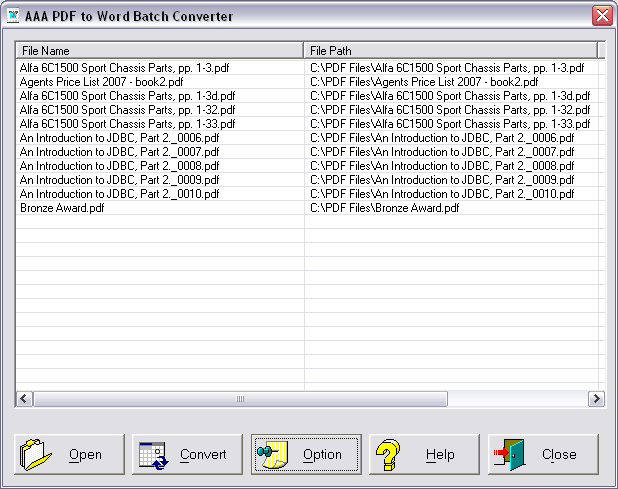Close the window with the red X
The image size is (618, 489).
602,16
